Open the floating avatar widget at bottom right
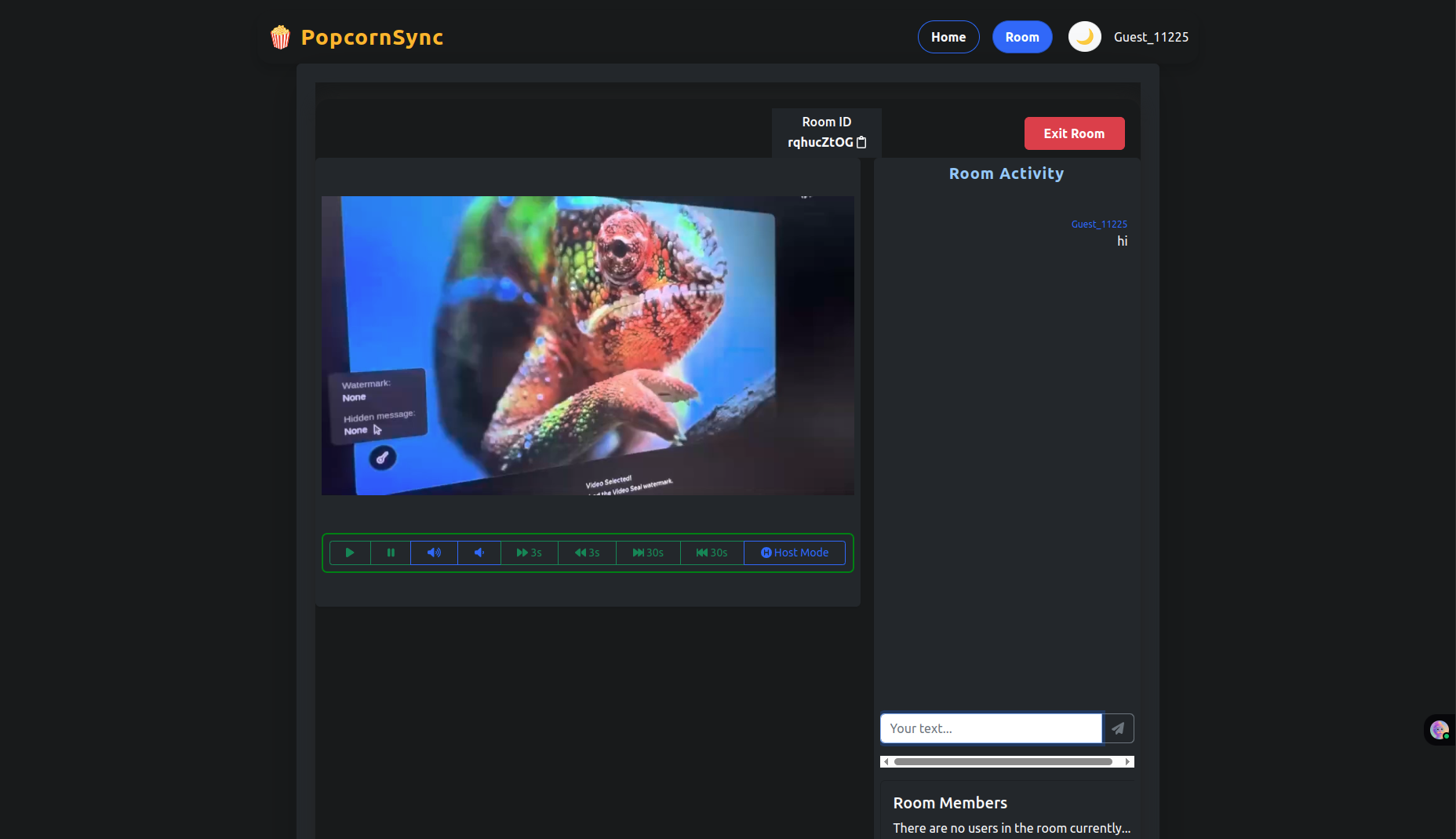 (x=1440, y=730)
